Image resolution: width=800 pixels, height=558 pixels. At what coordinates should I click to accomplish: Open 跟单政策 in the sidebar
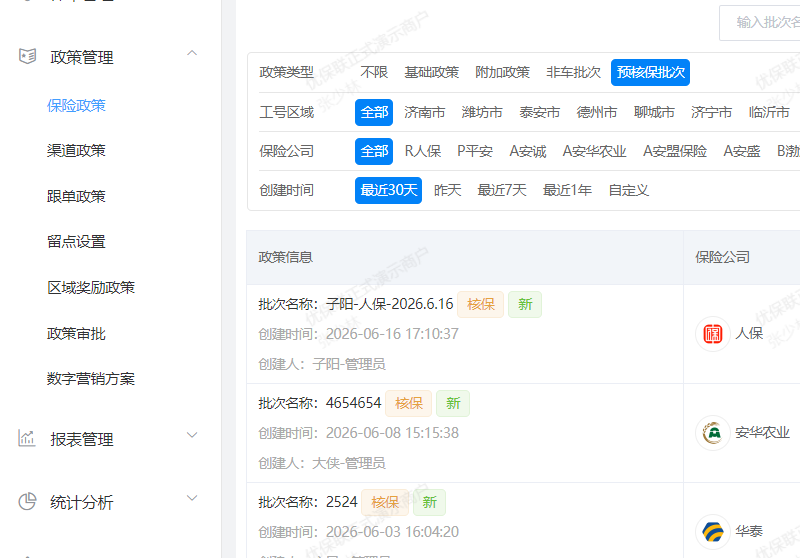click(x=76, y=196)
